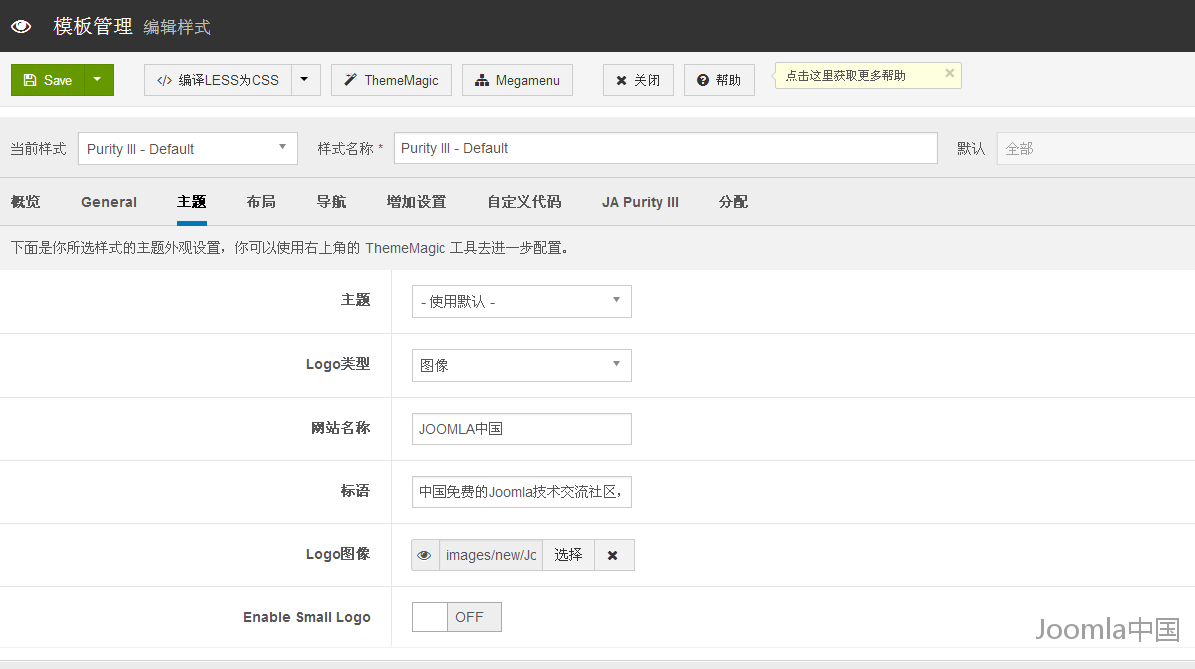Open the 当前样式 Purity III dropdown
Screen dimensions: 1195x669
tap(187, 149)
